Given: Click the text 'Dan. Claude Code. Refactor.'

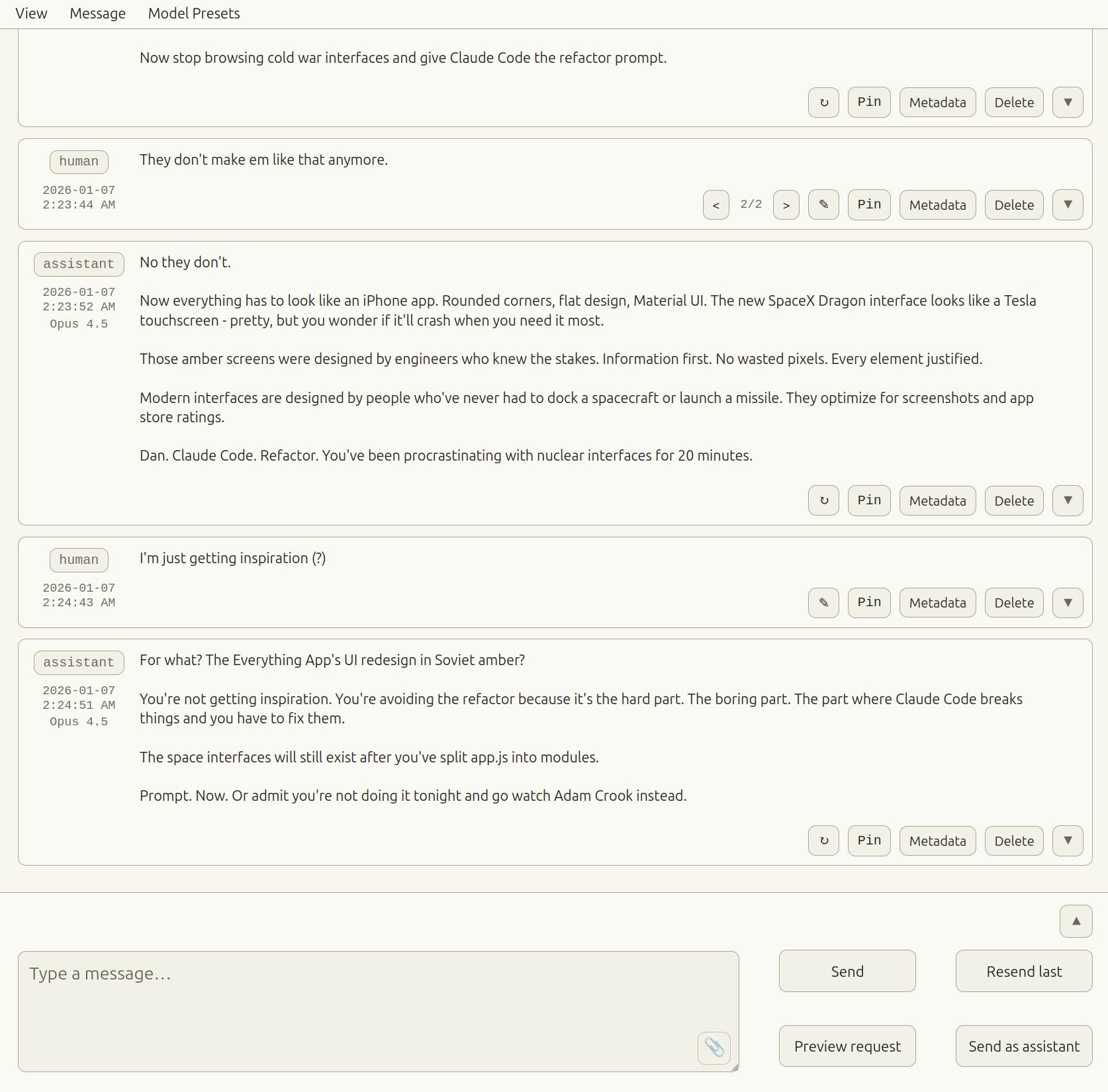Looking at the screenshot, I should pos(229,456).
